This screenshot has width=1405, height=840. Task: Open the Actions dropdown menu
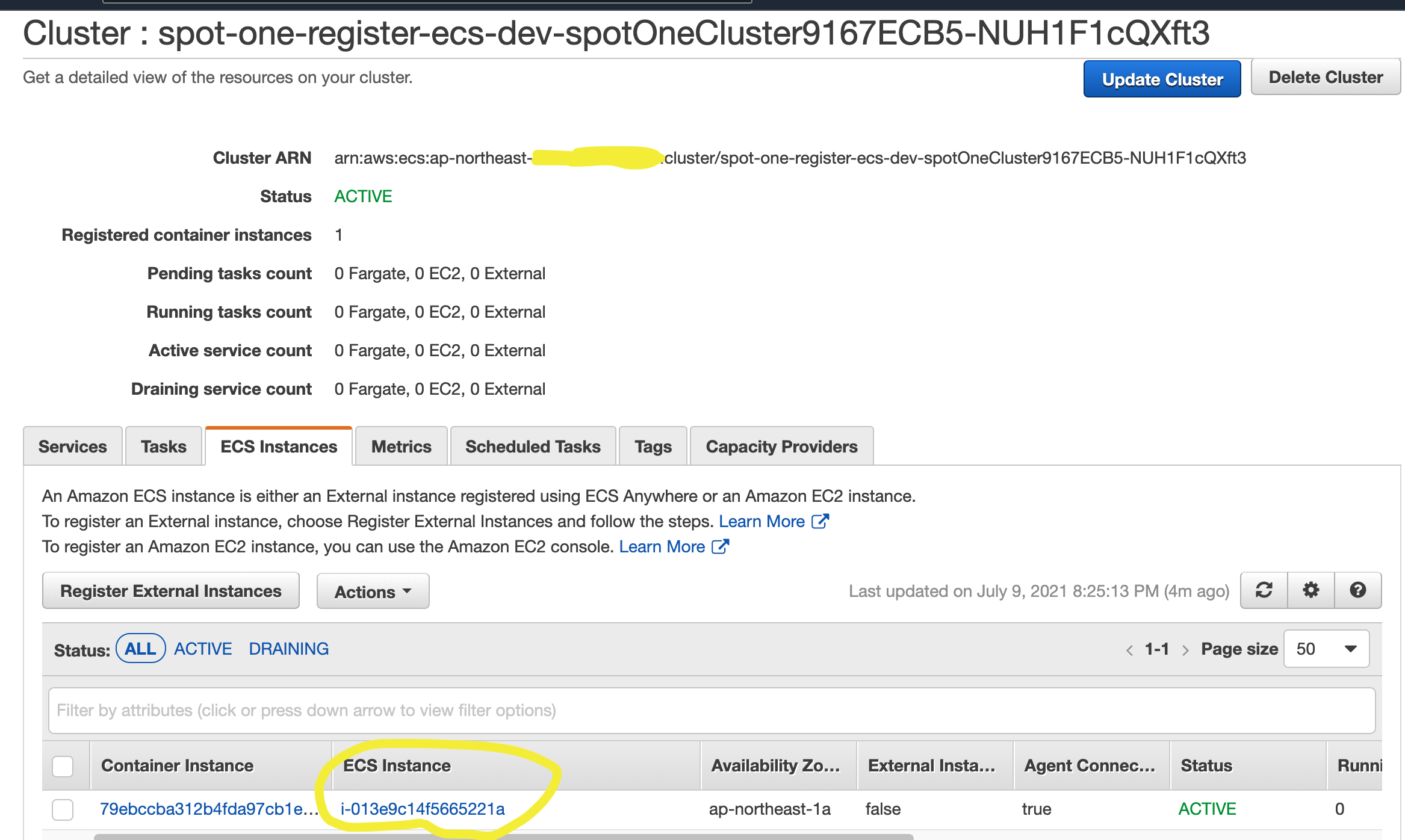pyautogui.click(x=373, y=591)
